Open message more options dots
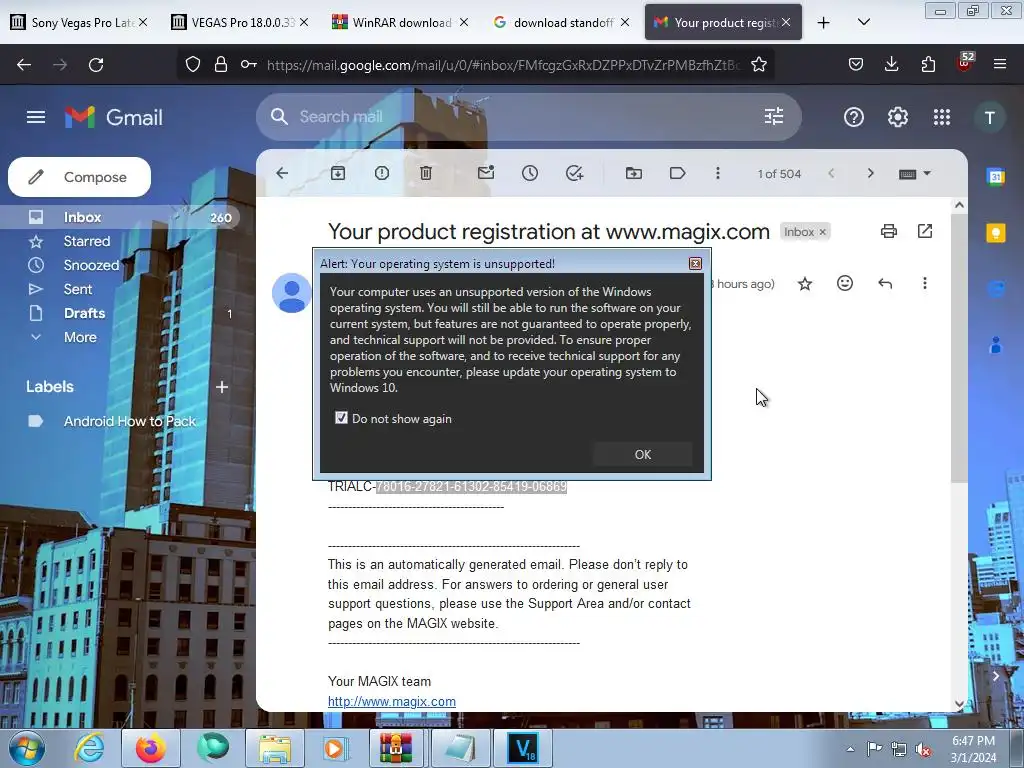The image size is (1024, 768). [x=925, y=283]
